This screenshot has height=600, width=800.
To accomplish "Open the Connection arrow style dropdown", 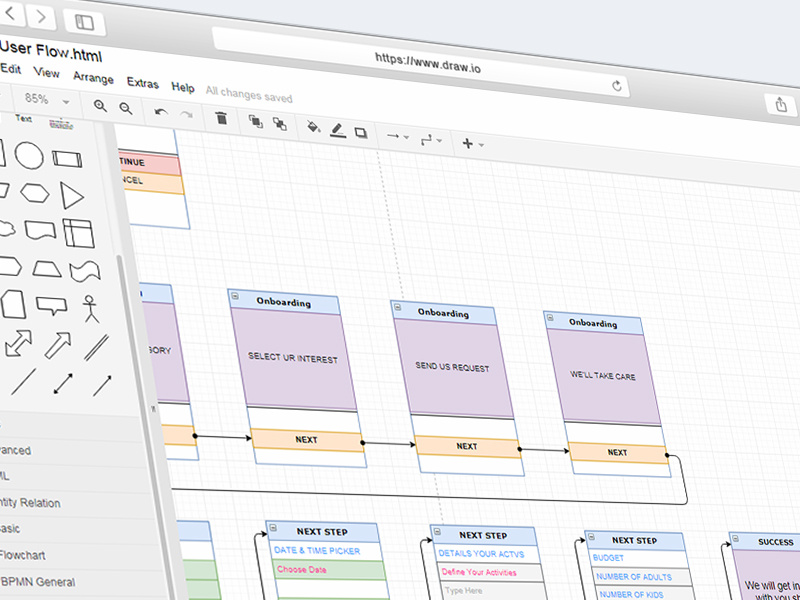I will [x=398, y=136].
